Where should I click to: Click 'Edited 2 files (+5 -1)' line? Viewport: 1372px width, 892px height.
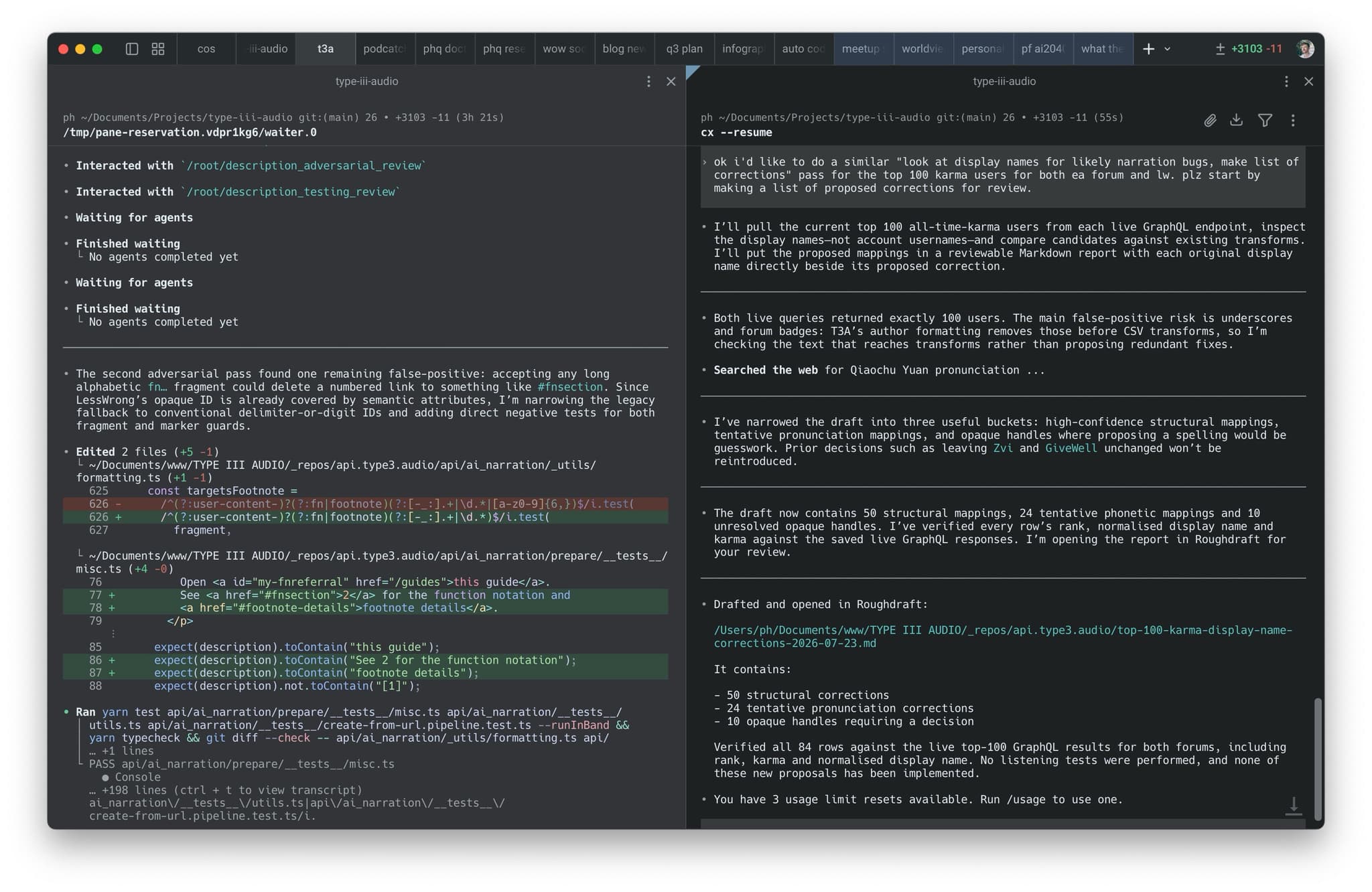pos(147,452)
